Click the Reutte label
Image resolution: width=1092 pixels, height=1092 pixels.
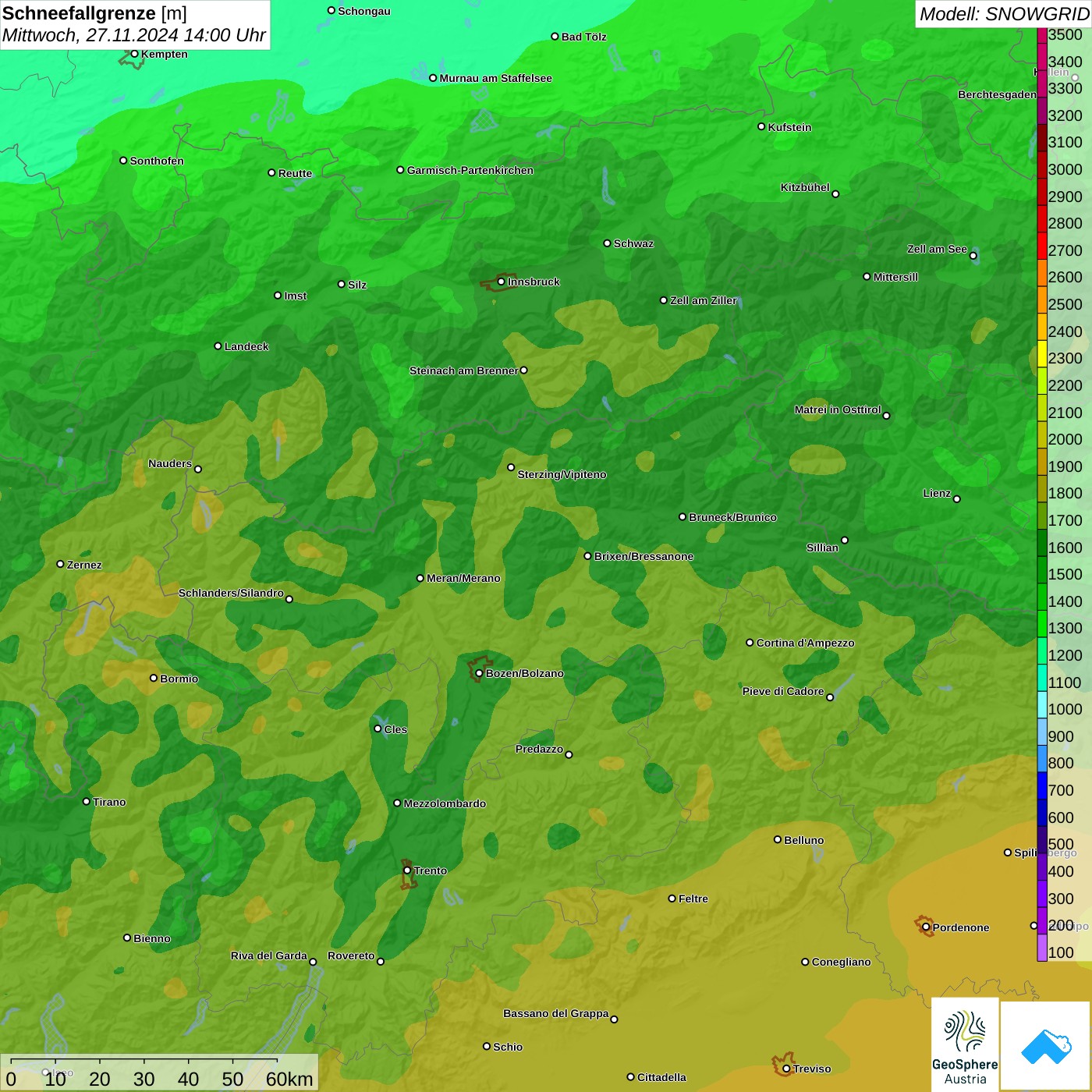(295, 173)
